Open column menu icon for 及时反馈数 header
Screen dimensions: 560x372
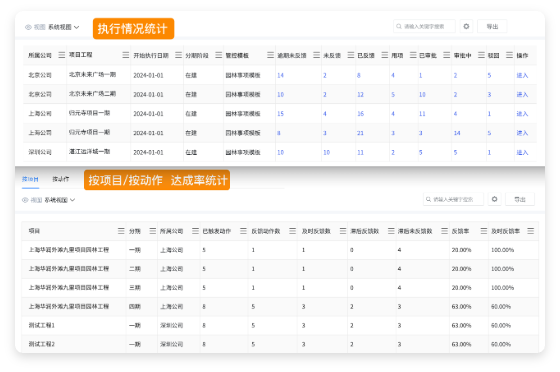343,231
